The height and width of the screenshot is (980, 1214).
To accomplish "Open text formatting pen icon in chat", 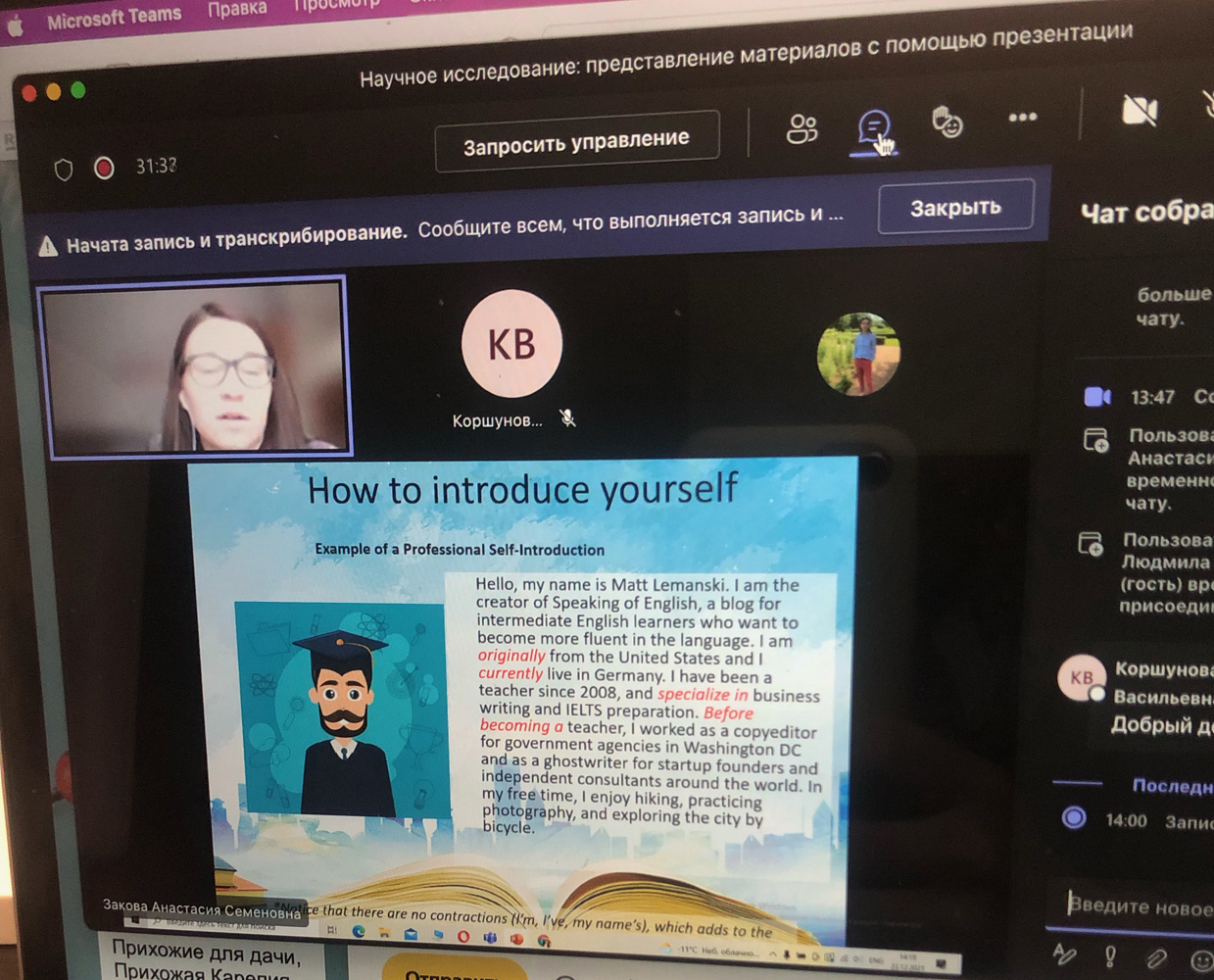I will [1064, 954].
